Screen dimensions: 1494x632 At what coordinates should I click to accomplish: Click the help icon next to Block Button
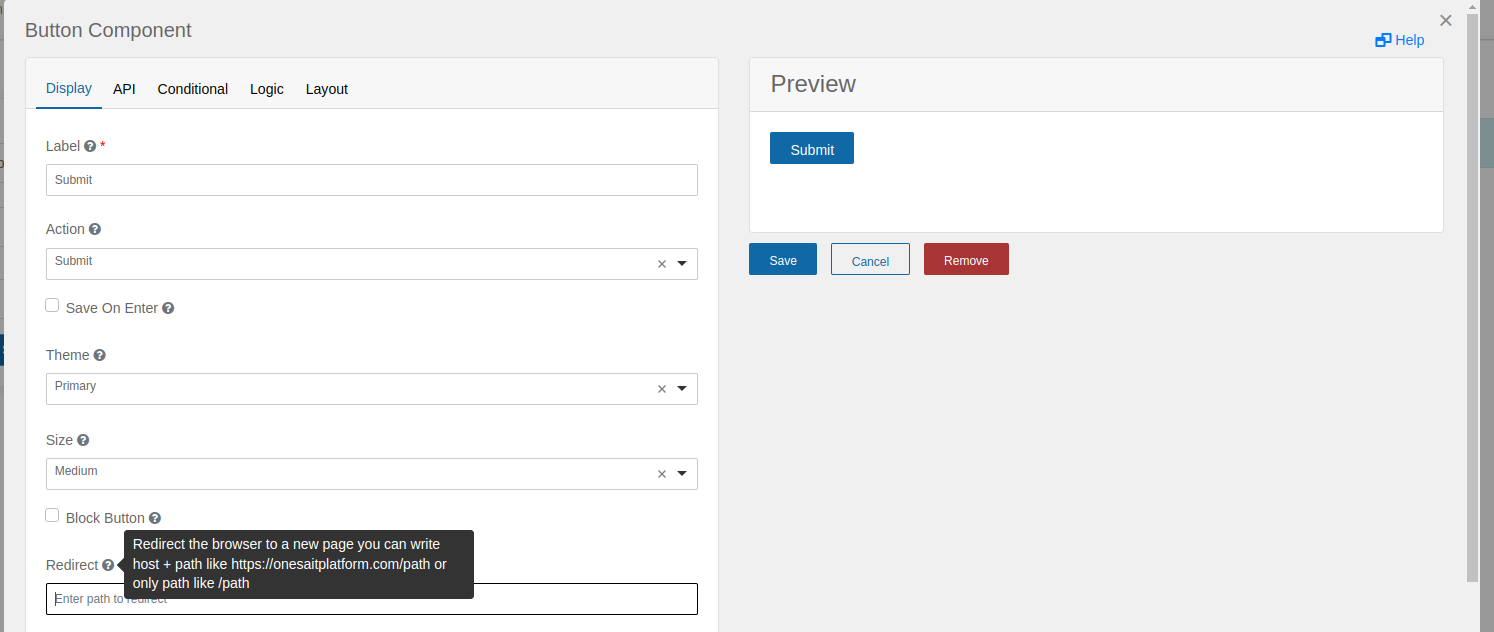155,517
